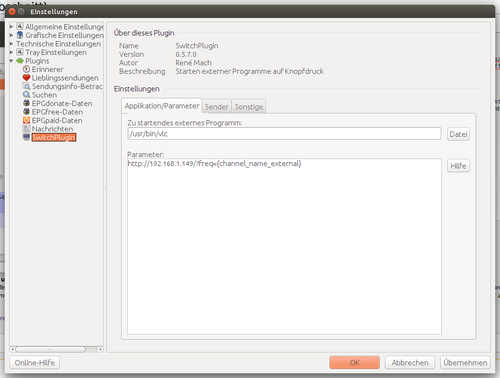Select Erinnerer in the plugin tree
Viewport: 500px width, 378px height.
pos(47,69)
